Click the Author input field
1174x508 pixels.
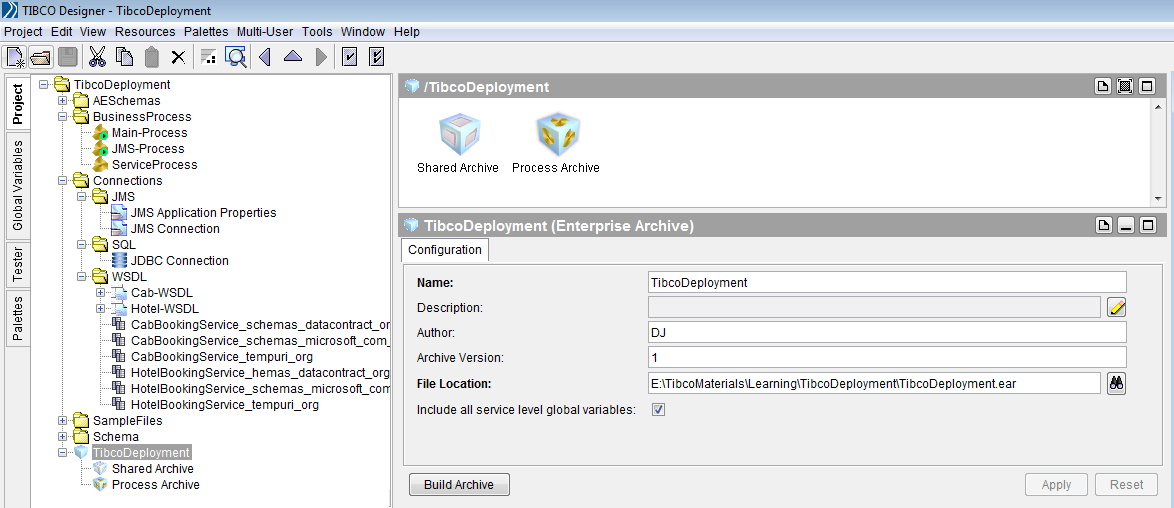click(887, 332)
